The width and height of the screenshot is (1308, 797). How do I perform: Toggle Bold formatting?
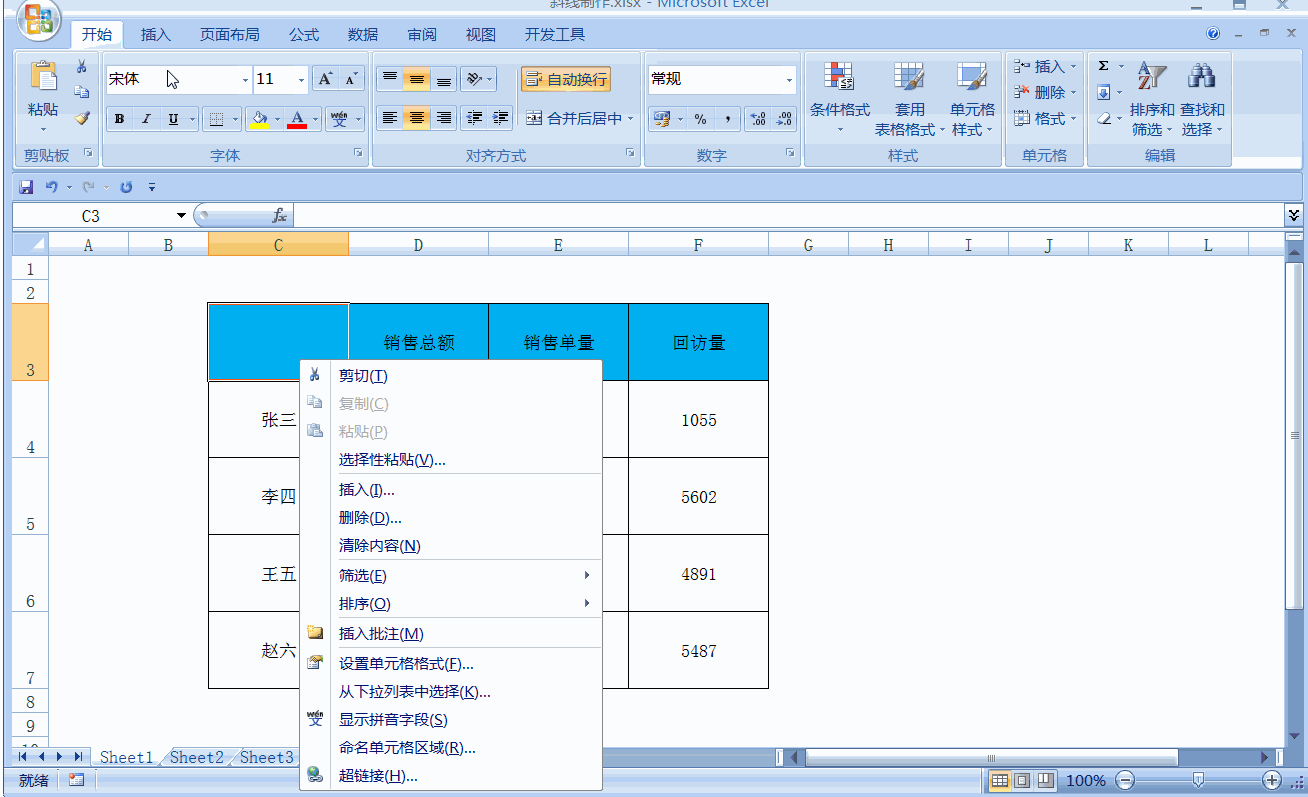tap(120, 119)
